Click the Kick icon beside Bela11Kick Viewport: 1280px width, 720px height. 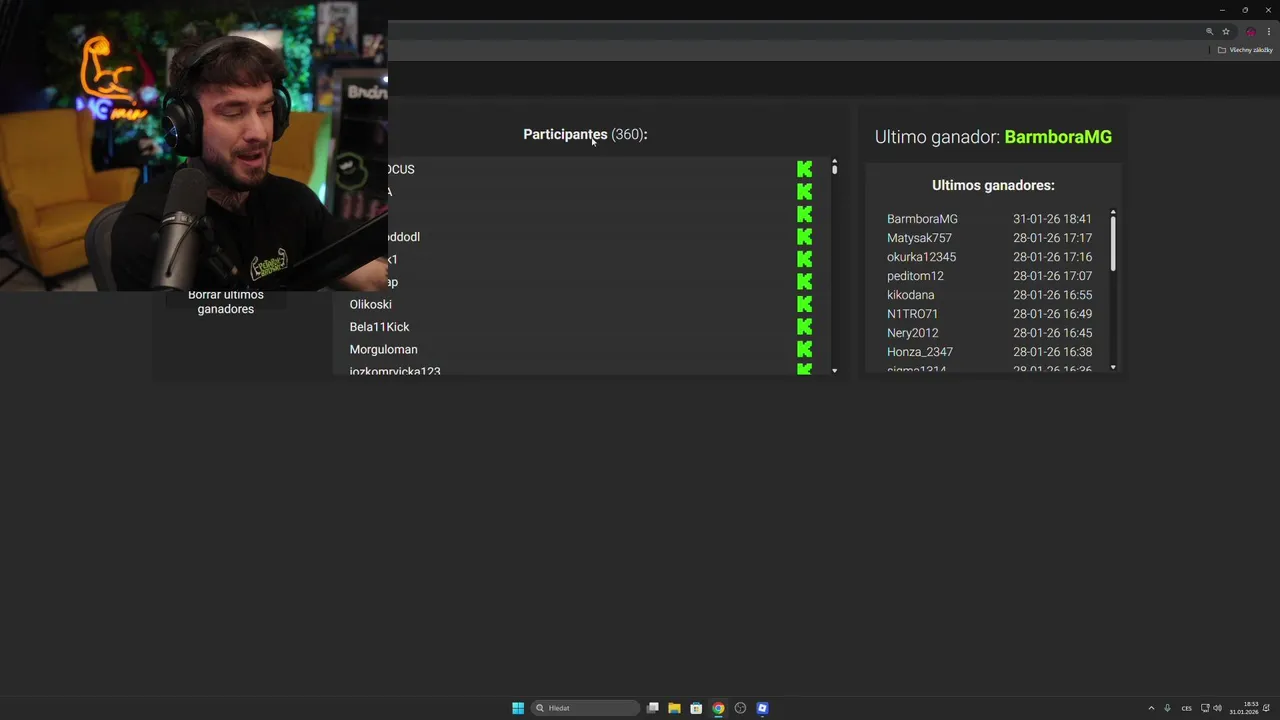point(805,327)
